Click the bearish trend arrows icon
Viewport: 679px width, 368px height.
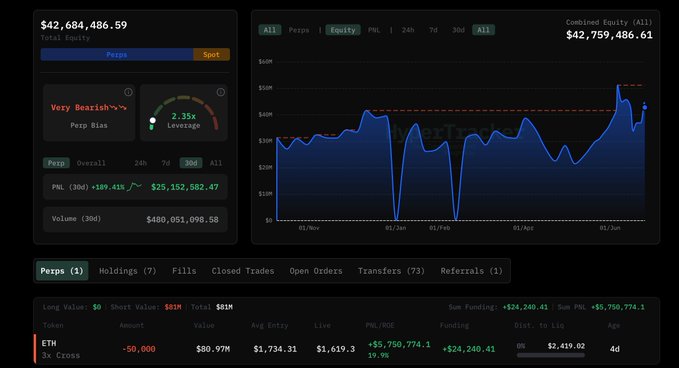point(118,107)
